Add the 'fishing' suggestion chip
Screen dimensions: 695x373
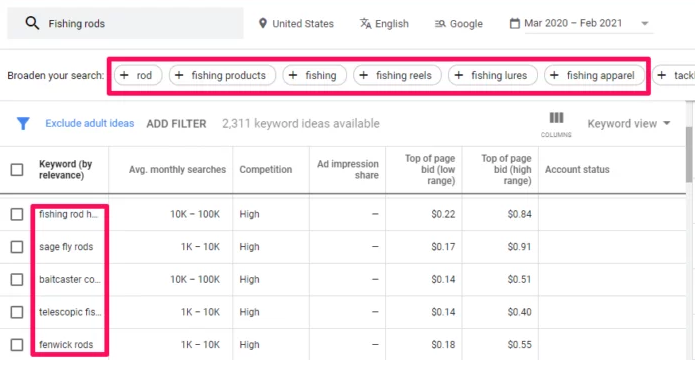[314, 75]
